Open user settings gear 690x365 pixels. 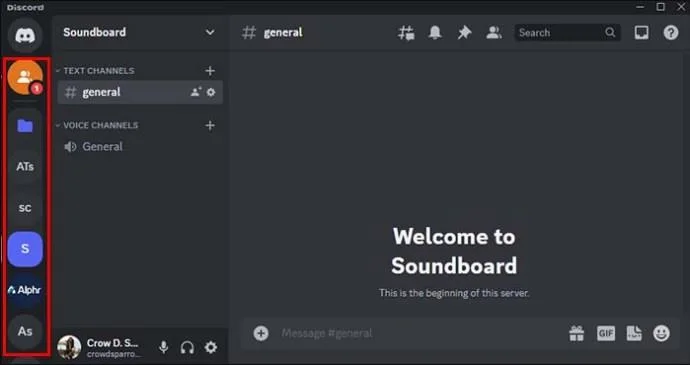(x=211, y=347)
